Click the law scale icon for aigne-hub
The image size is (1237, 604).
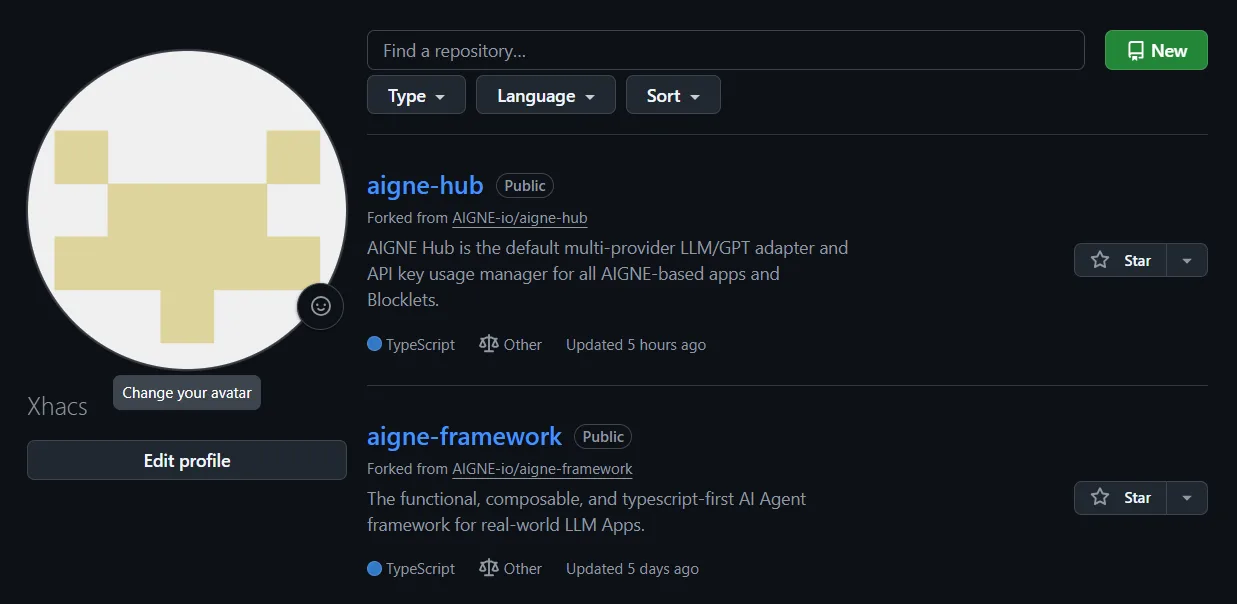pos(488,344)
